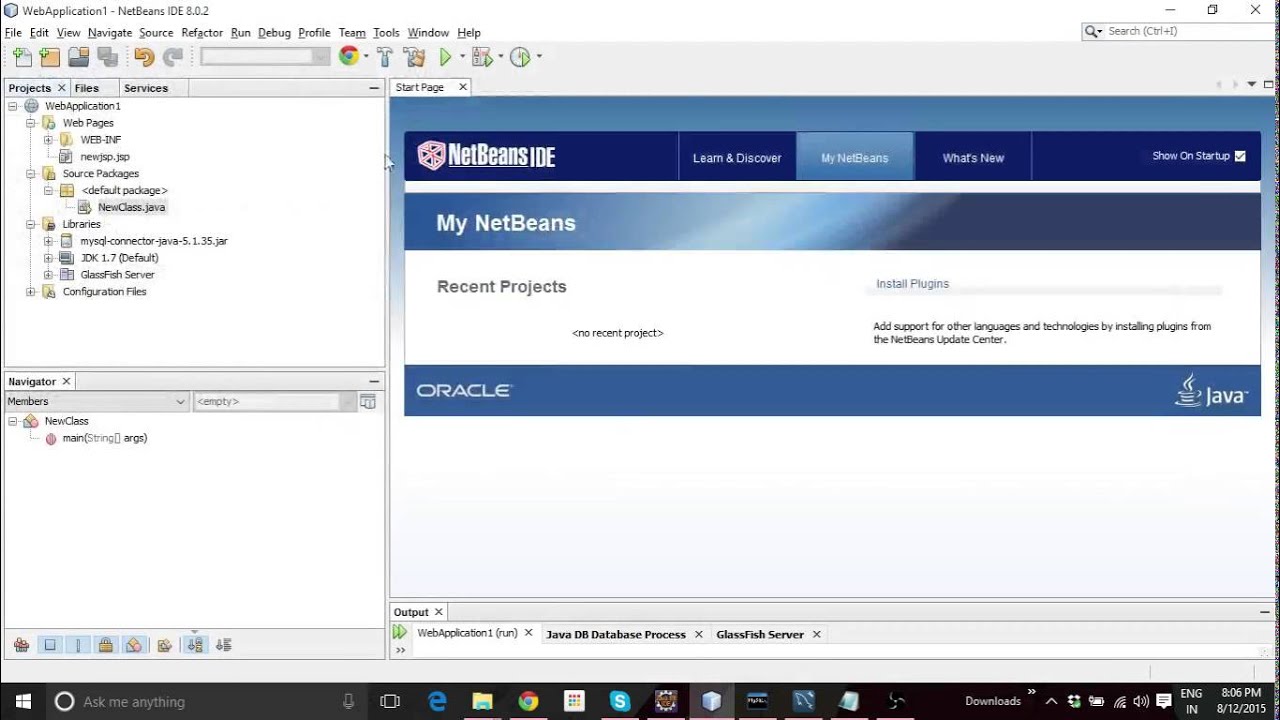Switch to the Files tab
Viewport: 1280px width, 720px height.
click(x=86, y=88)
